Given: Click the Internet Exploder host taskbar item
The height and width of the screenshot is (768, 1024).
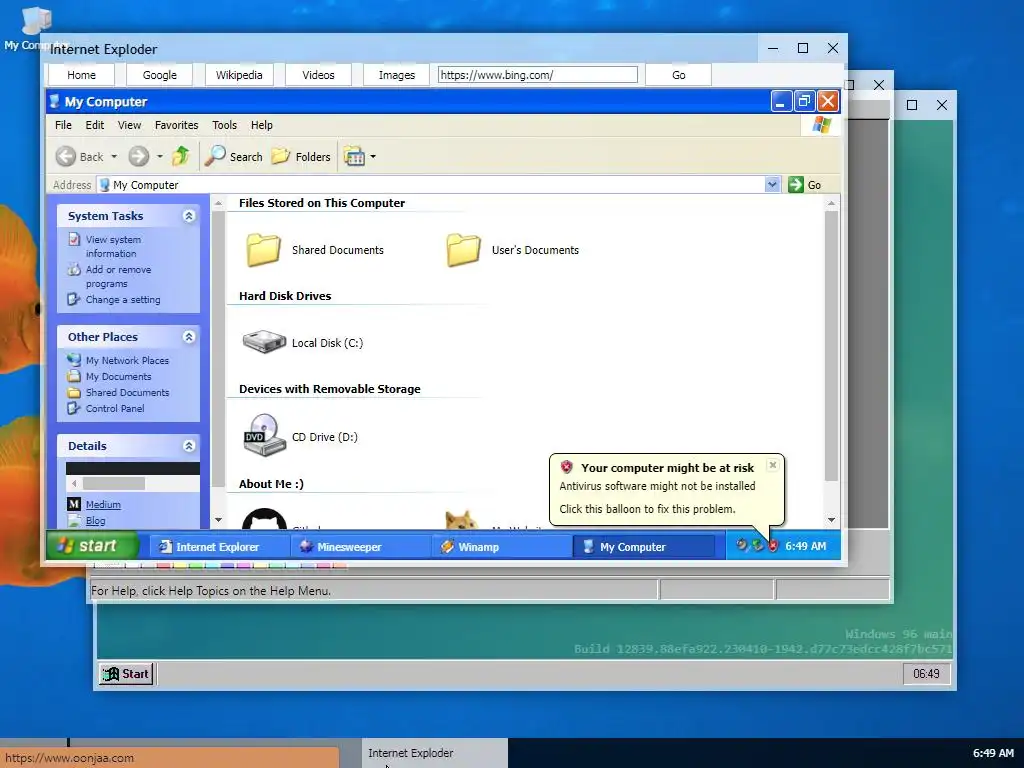Looking at the screenshot, I should coord(435,753).
